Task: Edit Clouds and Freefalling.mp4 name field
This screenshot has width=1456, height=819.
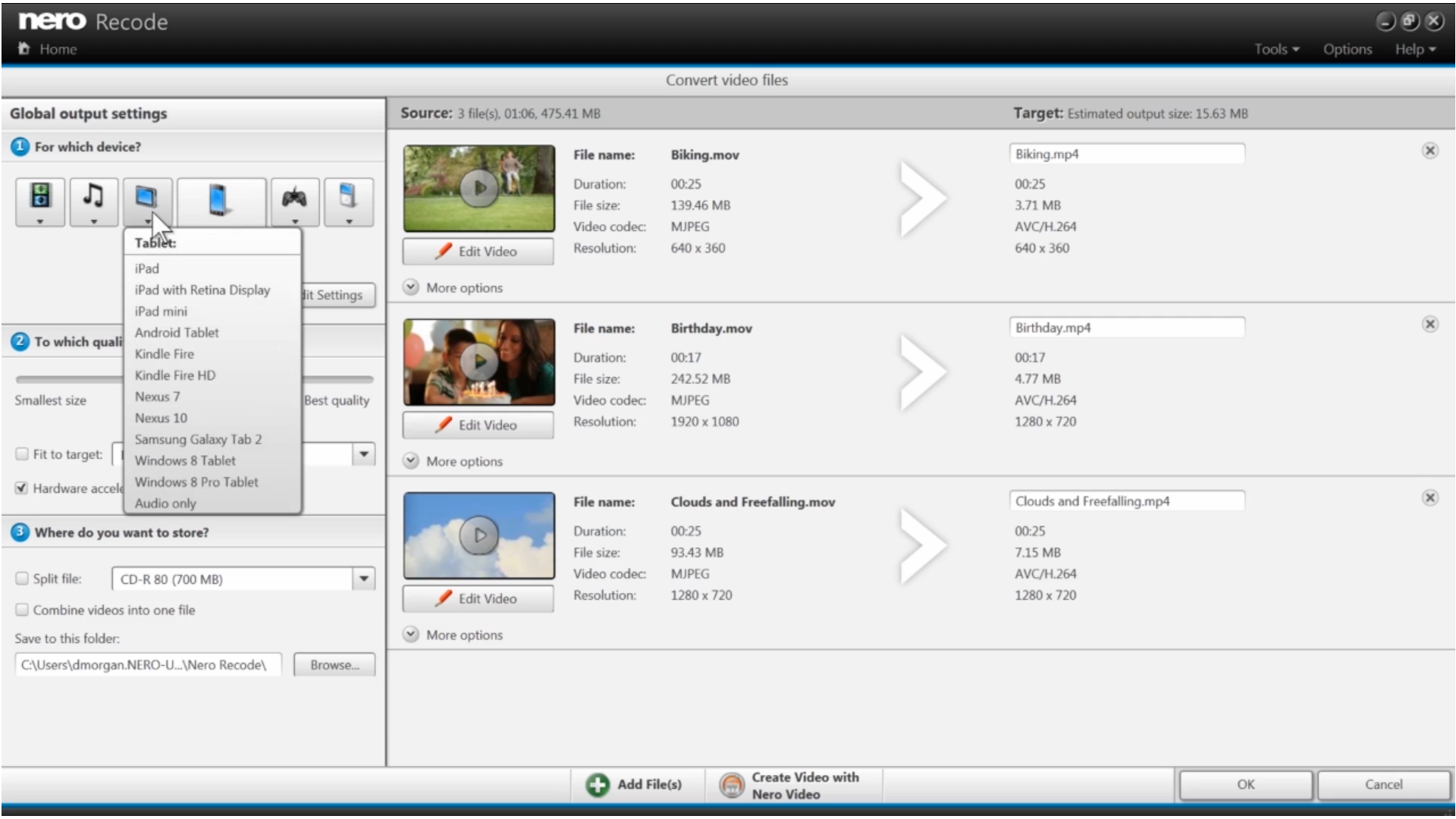Action: [1127, 501]
